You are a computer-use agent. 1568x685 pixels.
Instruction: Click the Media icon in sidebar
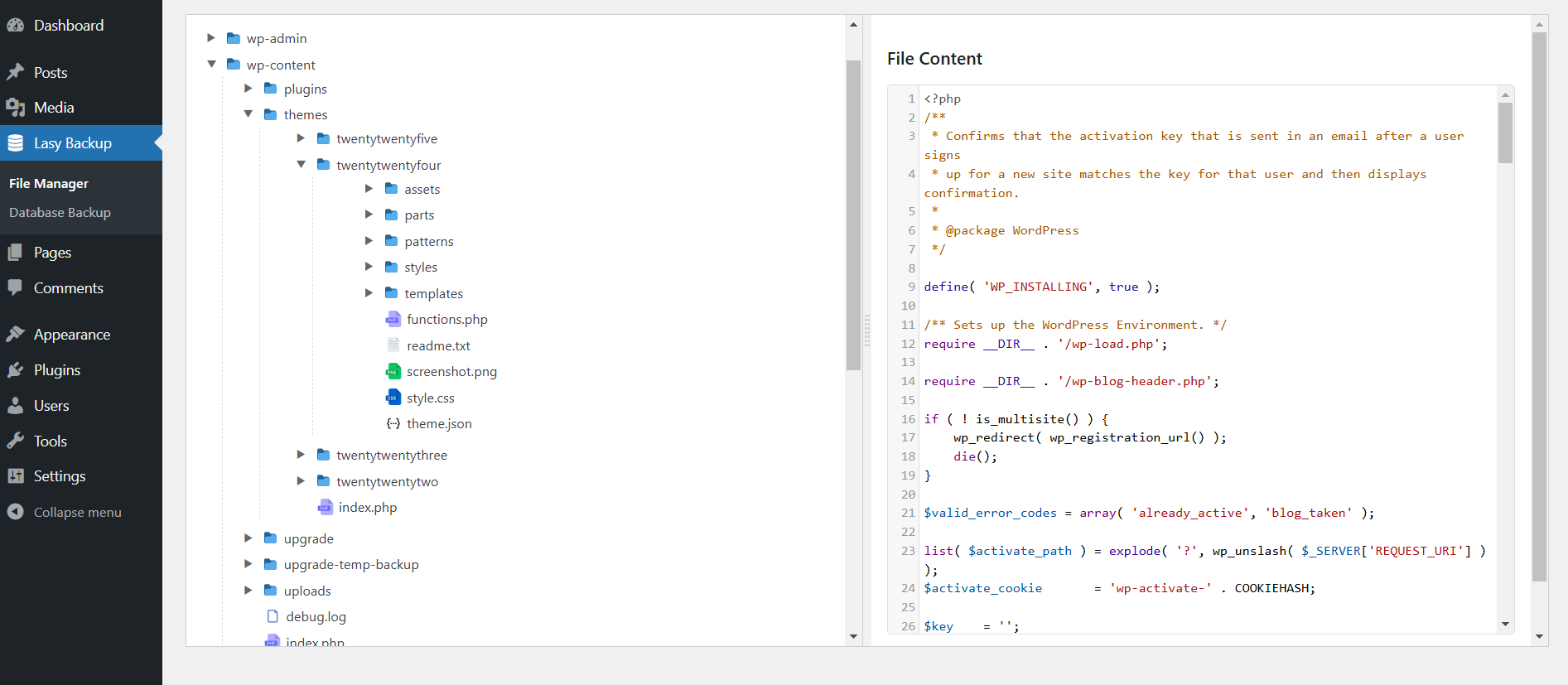[15, 108]
